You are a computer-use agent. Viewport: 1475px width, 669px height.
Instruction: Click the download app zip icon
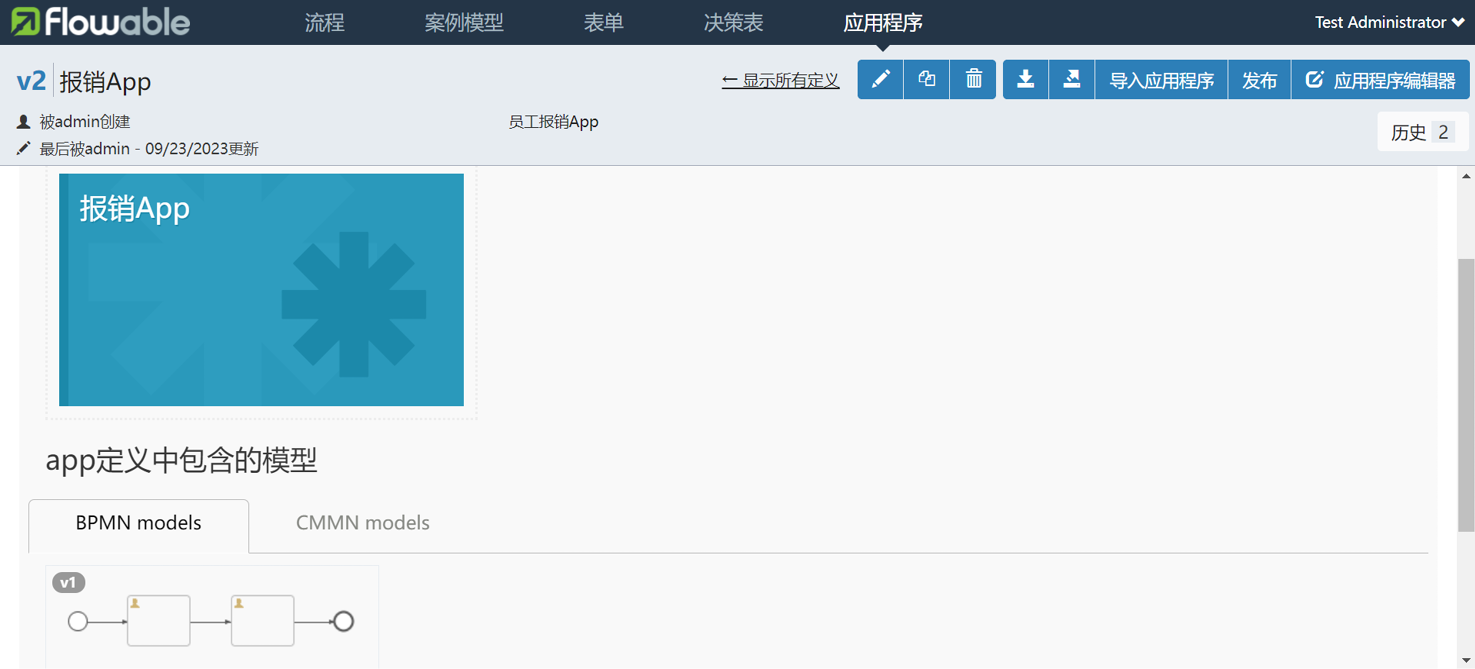point(1025,80)
